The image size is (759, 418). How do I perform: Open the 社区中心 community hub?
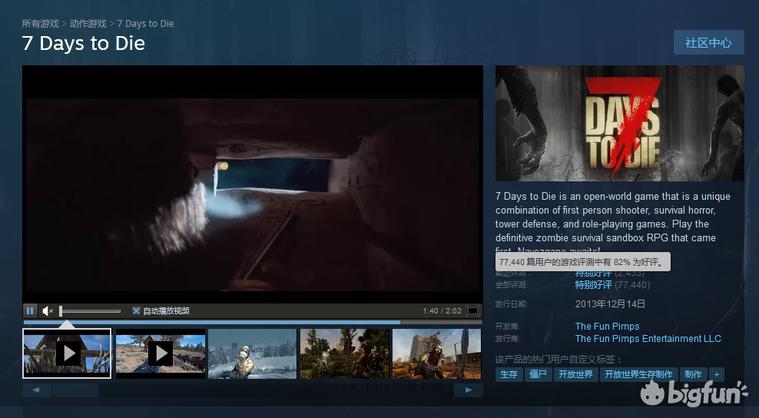pos(708,43)
